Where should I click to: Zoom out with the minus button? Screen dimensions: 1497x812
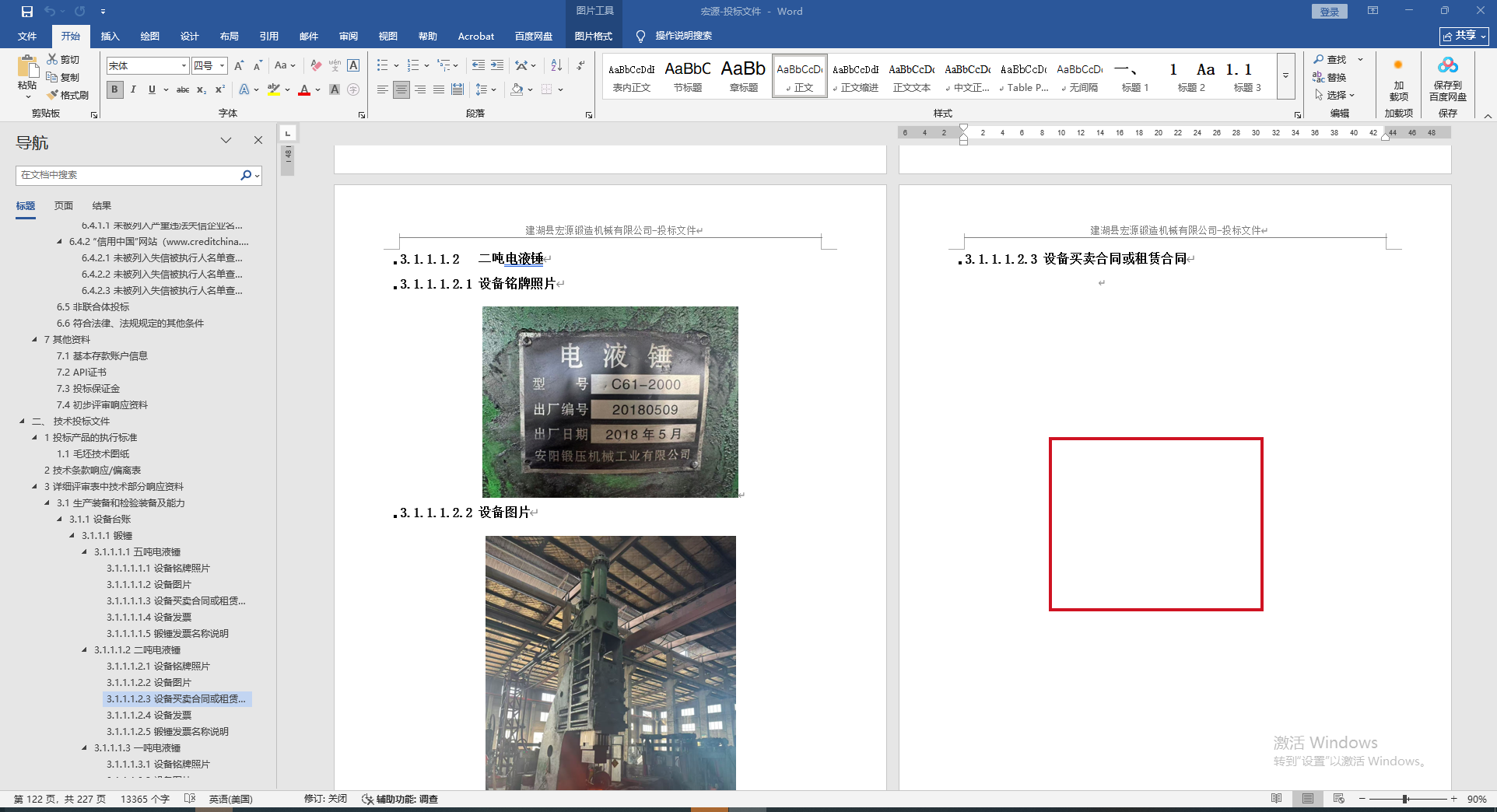click(x=1362, y=799)
